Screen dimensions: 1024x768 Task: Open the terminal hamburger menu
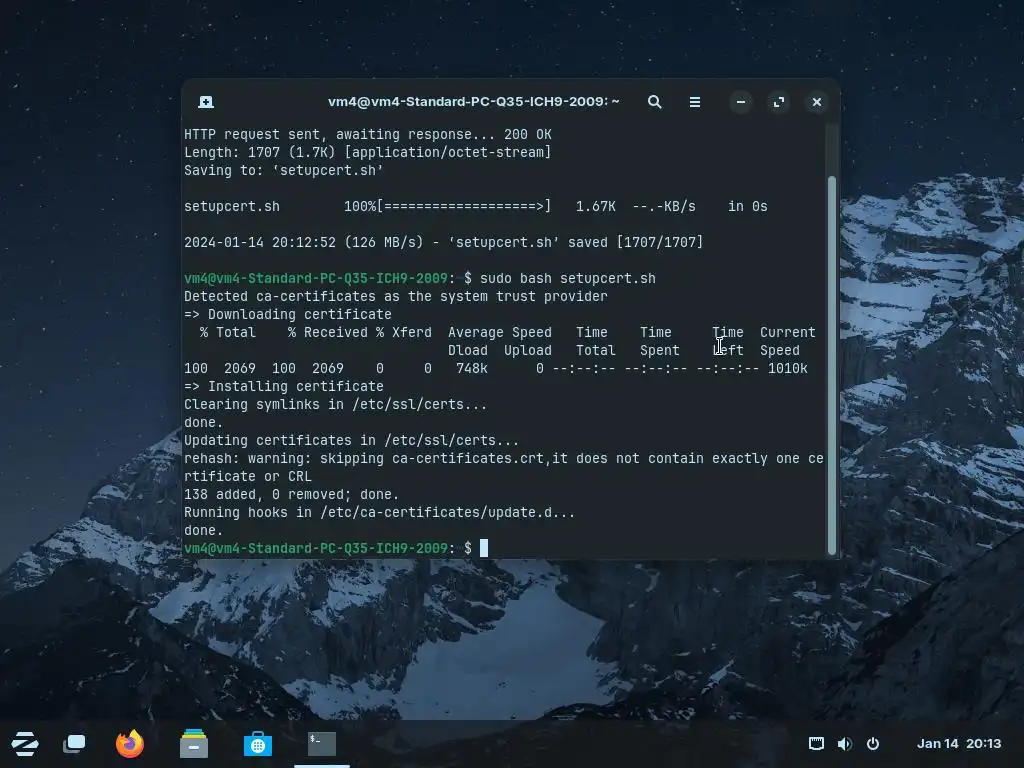[x=695, y=102]
